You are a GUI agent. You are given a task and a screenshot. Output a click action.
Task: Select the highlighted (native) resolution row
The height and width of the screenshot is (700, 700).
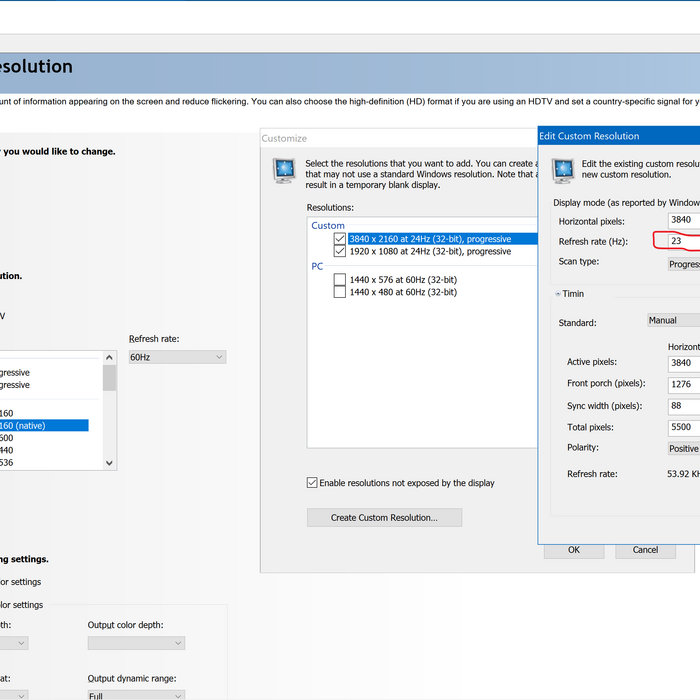(x=44, y=425)
